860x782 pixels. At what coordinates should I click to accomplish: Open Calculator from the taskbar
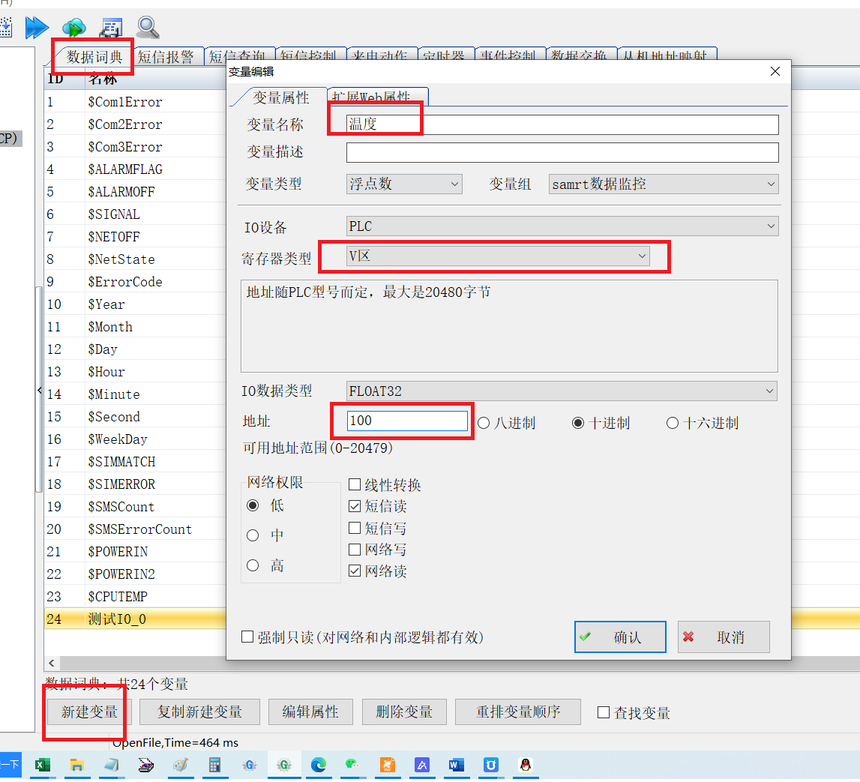(215, 764)
